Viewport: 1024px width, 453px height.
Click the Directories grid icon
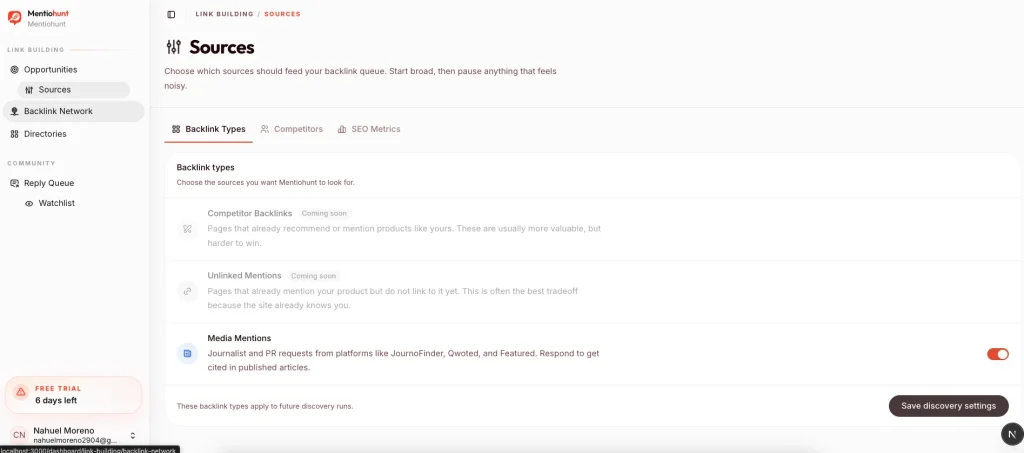click(14, 134)
